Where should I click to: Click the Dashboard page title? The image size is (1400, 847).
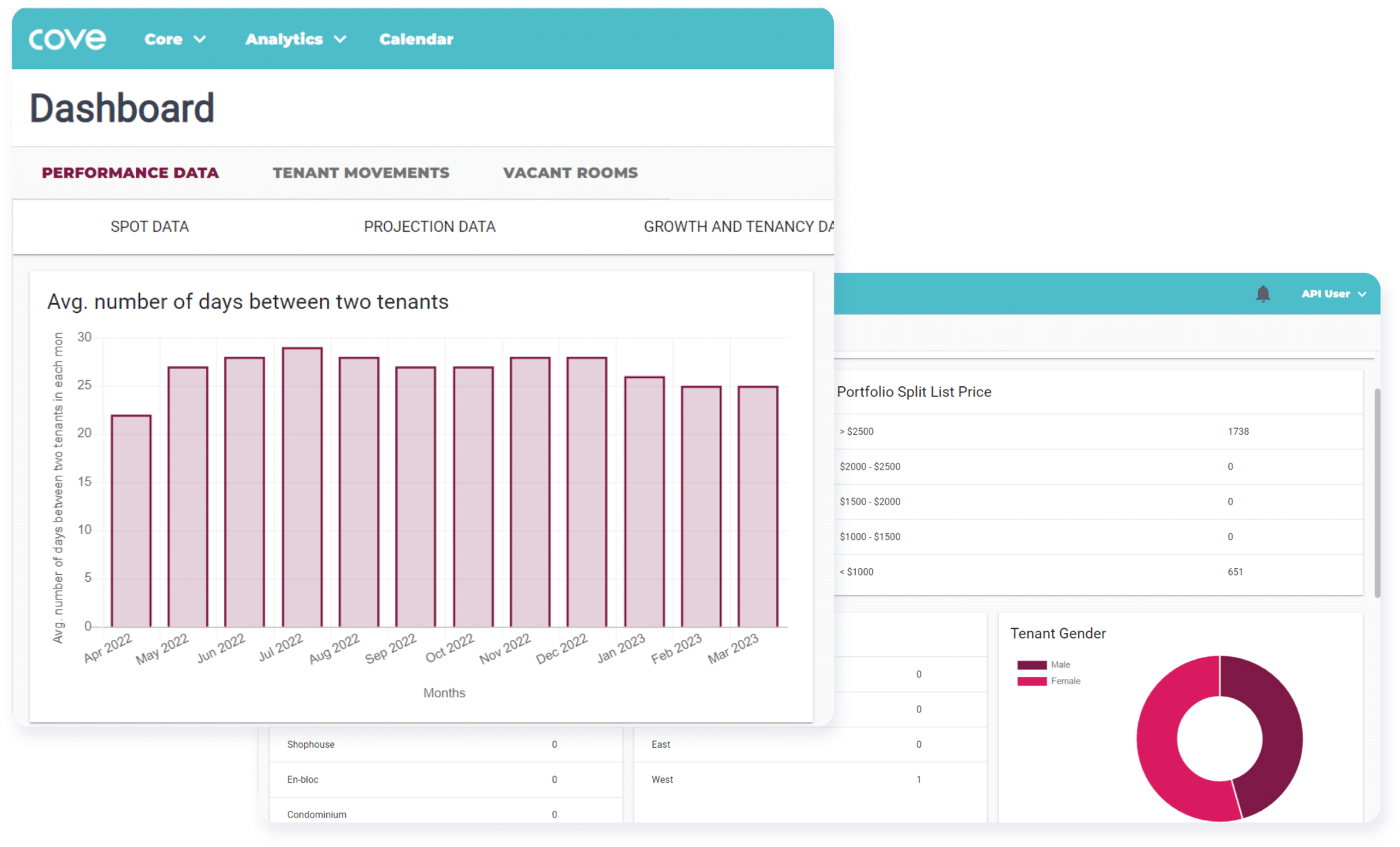coord(122,108)
